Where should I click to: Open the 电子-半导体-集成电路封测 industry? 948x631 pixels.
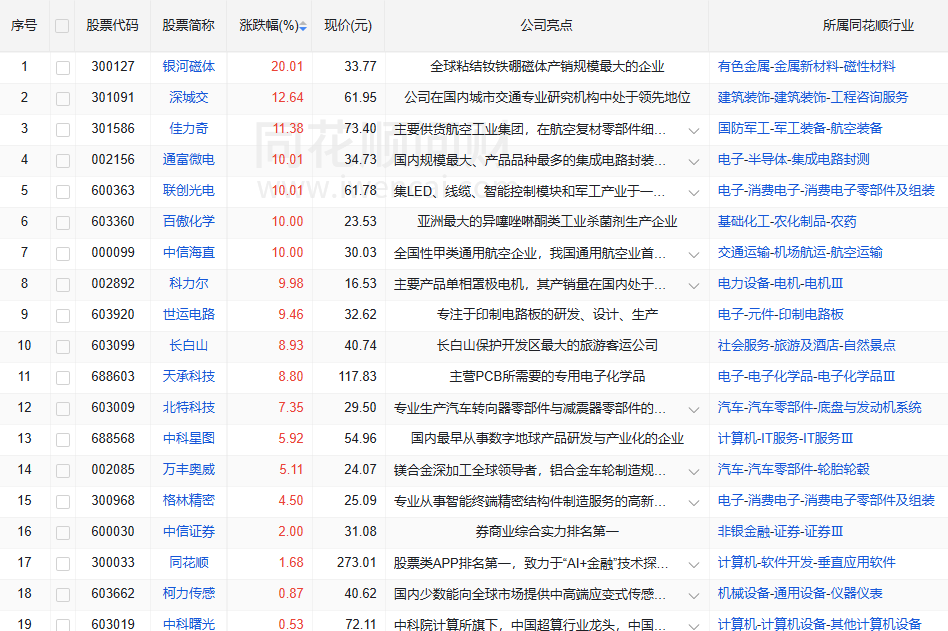pyautogui.click(x=793, y=160)
